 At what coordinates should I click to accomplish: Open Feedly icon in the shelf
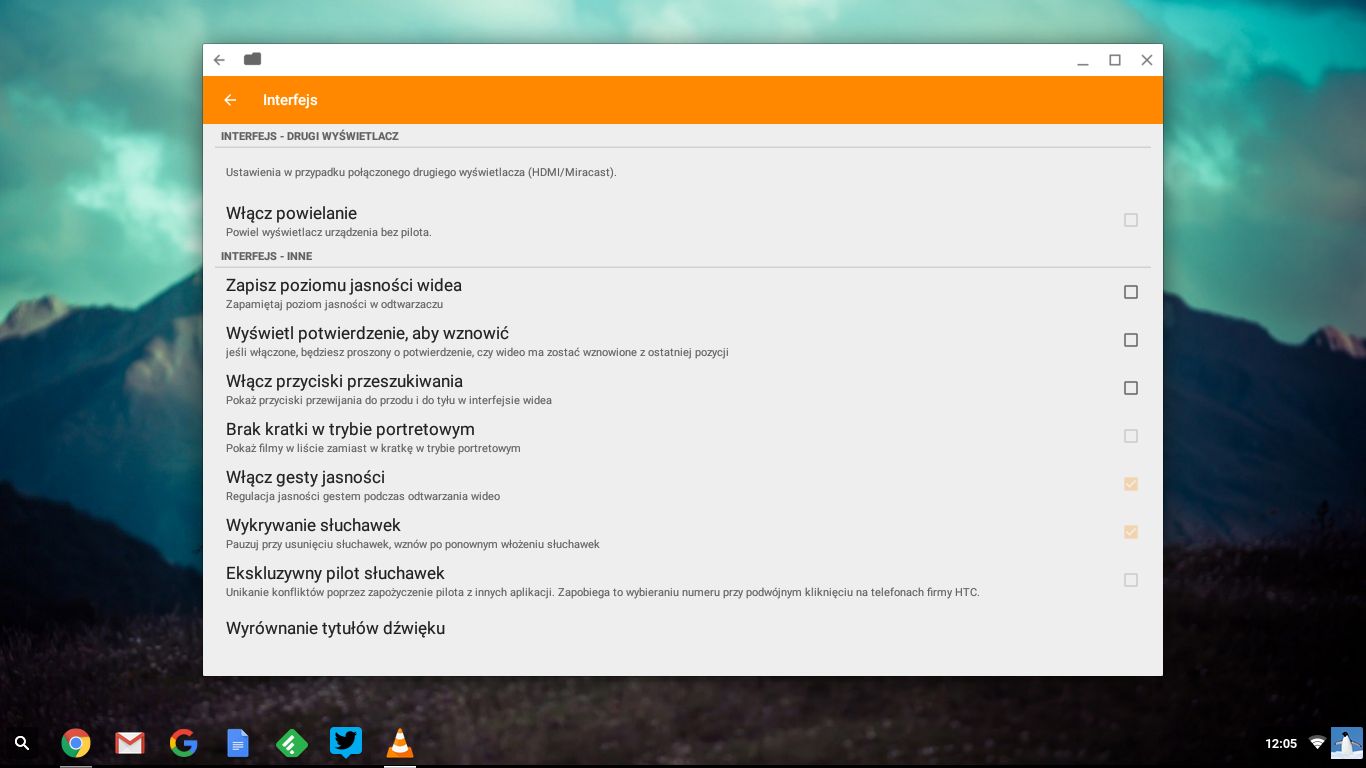tap(291, 743)
